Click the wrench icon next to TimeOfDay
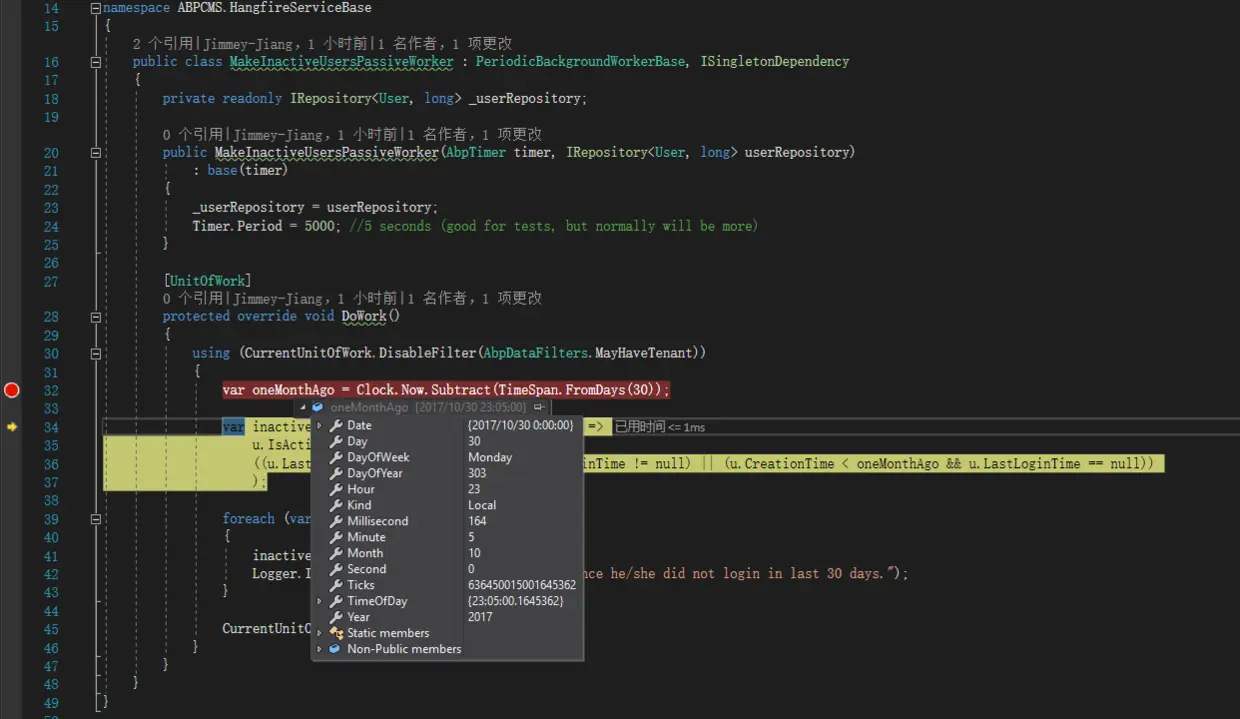 [x=336, y=601]
